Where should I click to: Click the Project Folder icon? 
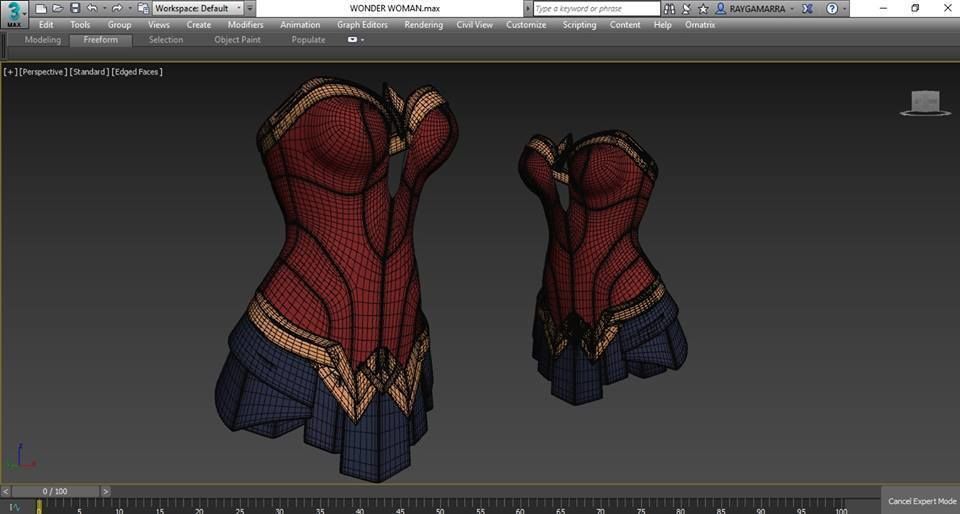pyautogui.click(x=143, y=9)
